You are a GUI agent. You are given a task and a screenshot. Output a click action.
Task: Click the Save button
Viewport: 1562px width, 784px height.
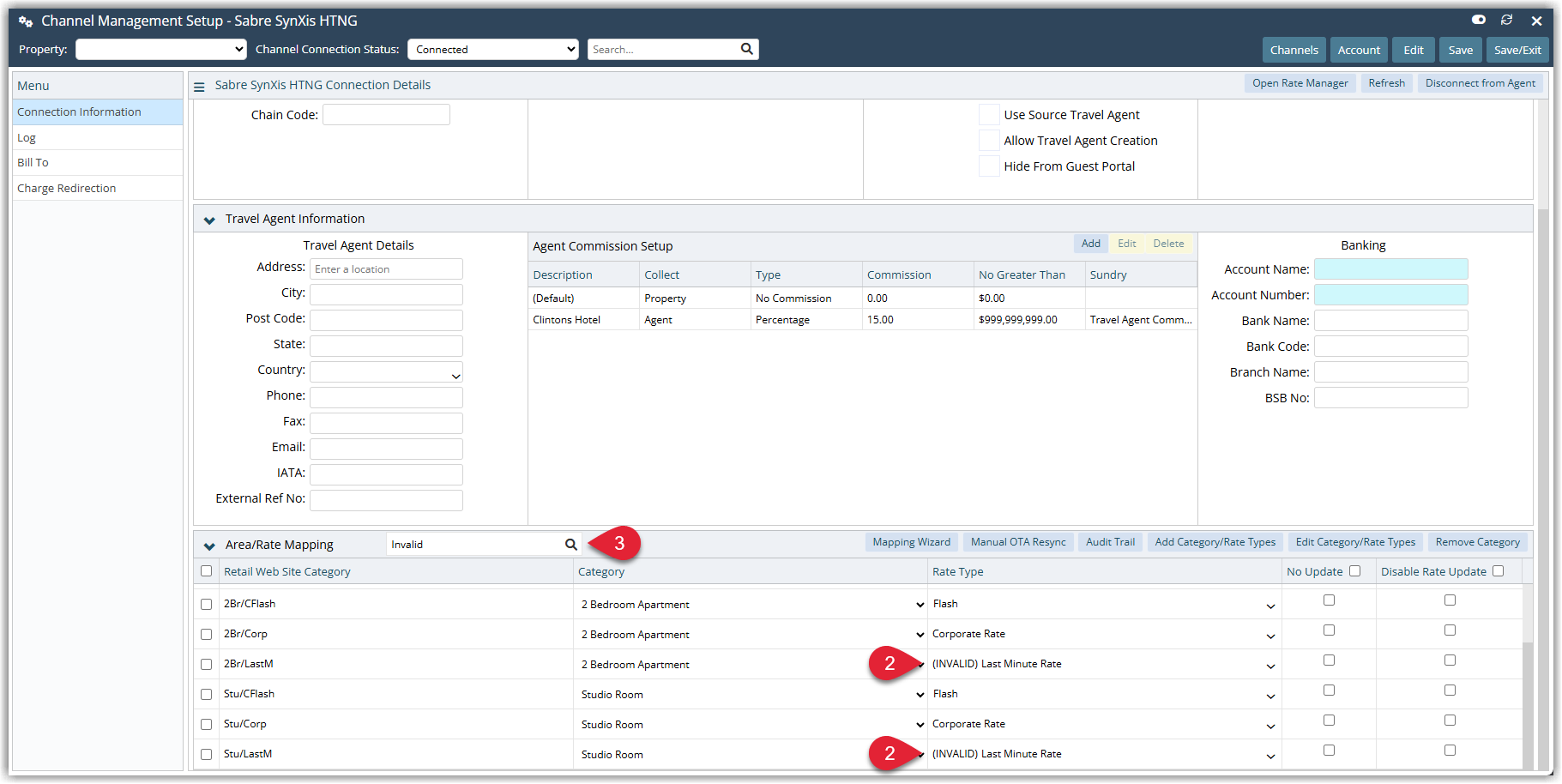click(x=1461, y=50)
